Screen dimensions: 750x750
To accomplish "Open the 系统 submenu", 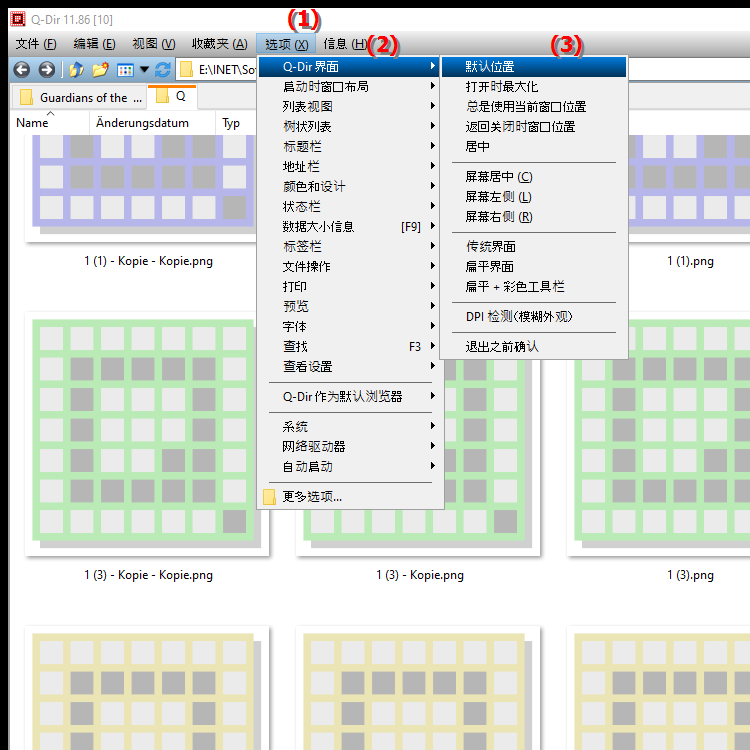I will pyautogui.click(x=350, y=427).
